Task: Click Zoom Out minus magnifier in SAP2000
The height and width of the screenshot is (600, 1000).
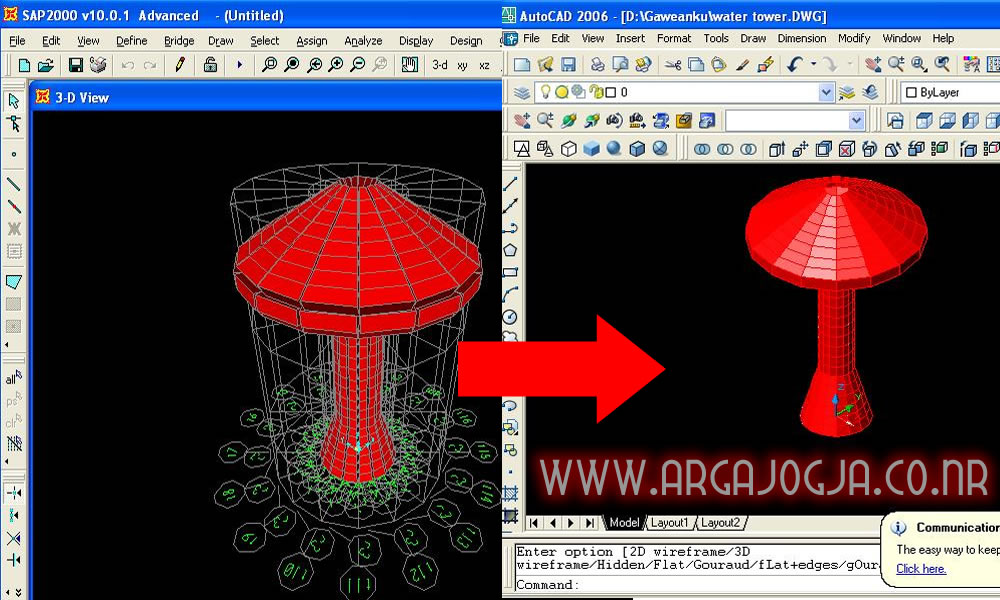Action: (358, 64)
